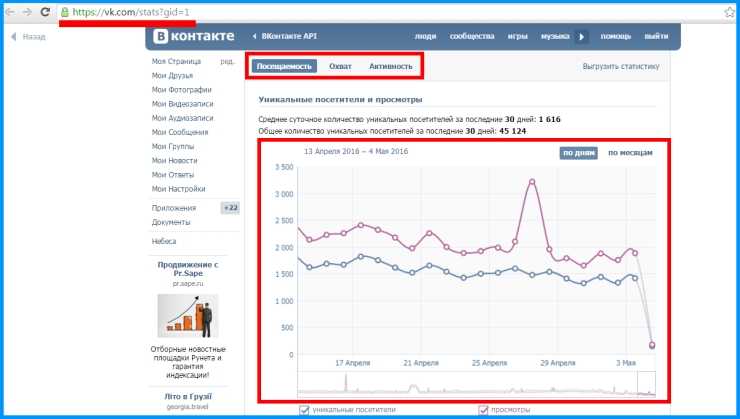Screen dimensions: 740x419
Task: Click the peak views data point above 3 000
Action: (532, 182)
